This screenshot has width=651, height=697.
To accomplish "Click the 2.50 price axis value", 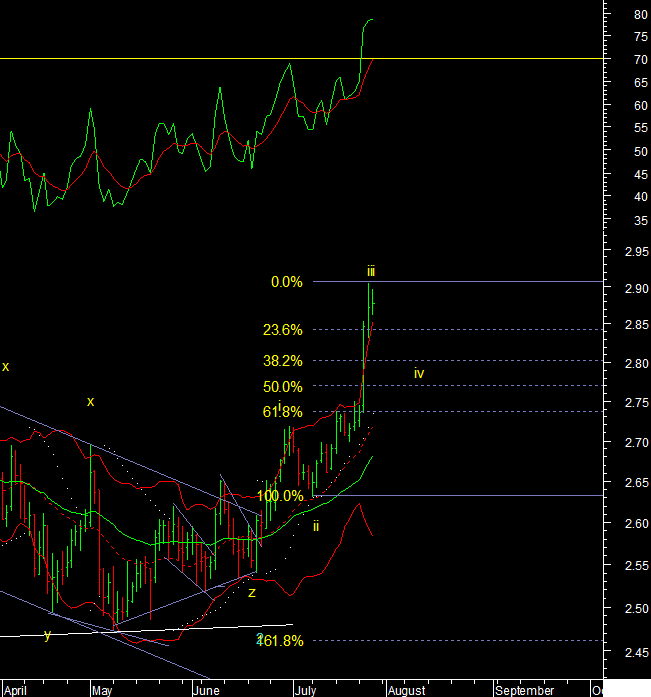I will tap(636, 609).
